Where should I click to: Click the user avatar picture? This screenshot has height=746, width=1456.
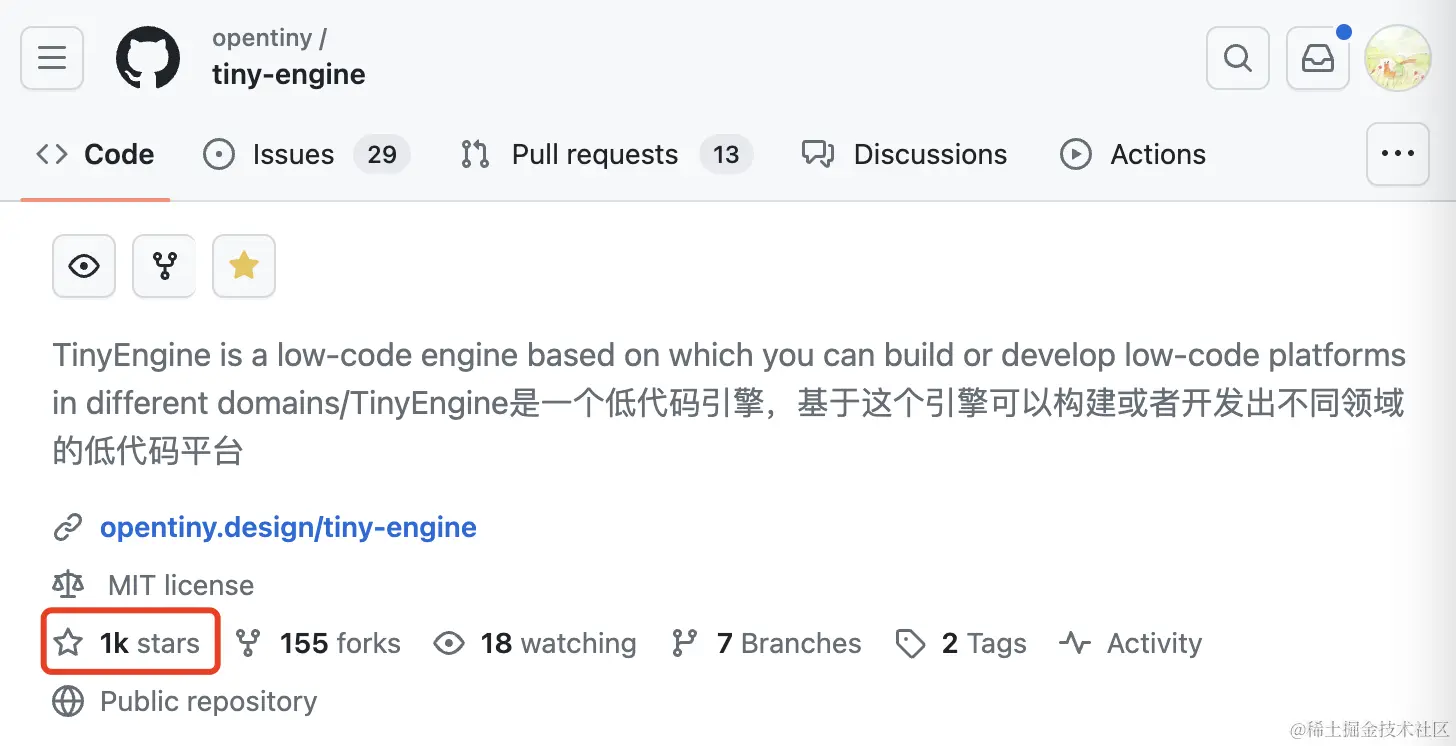(x=1398, y=58)
